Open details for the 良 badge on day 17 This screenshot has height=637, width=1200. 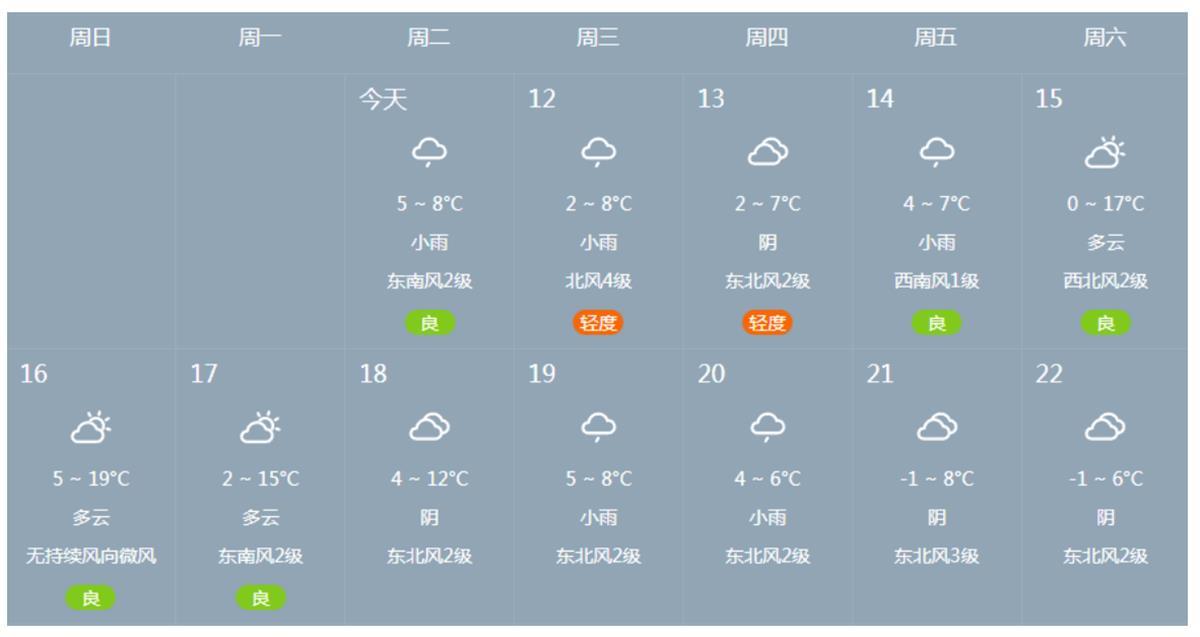click(x=262, y=599)
